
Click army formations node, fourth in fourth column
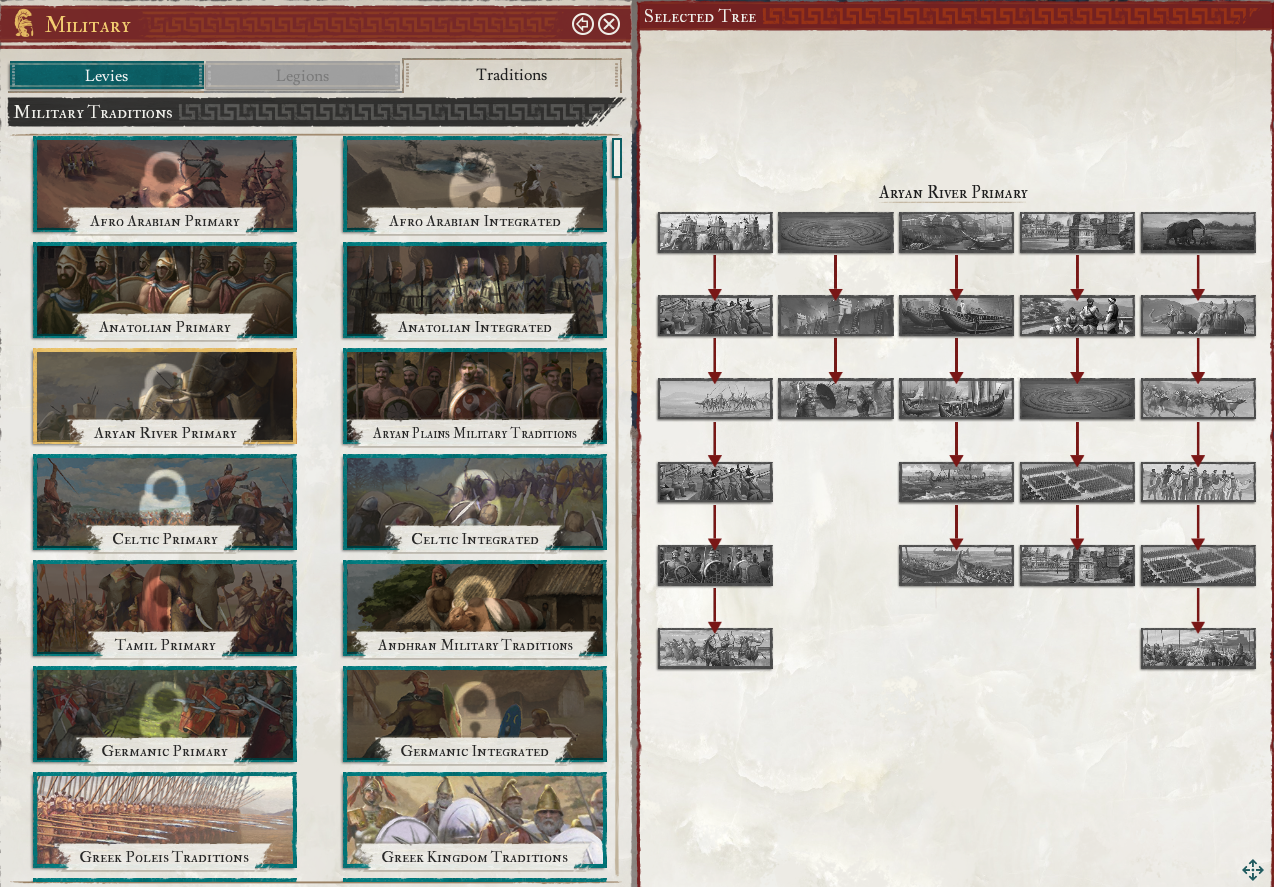(1077, 482)
